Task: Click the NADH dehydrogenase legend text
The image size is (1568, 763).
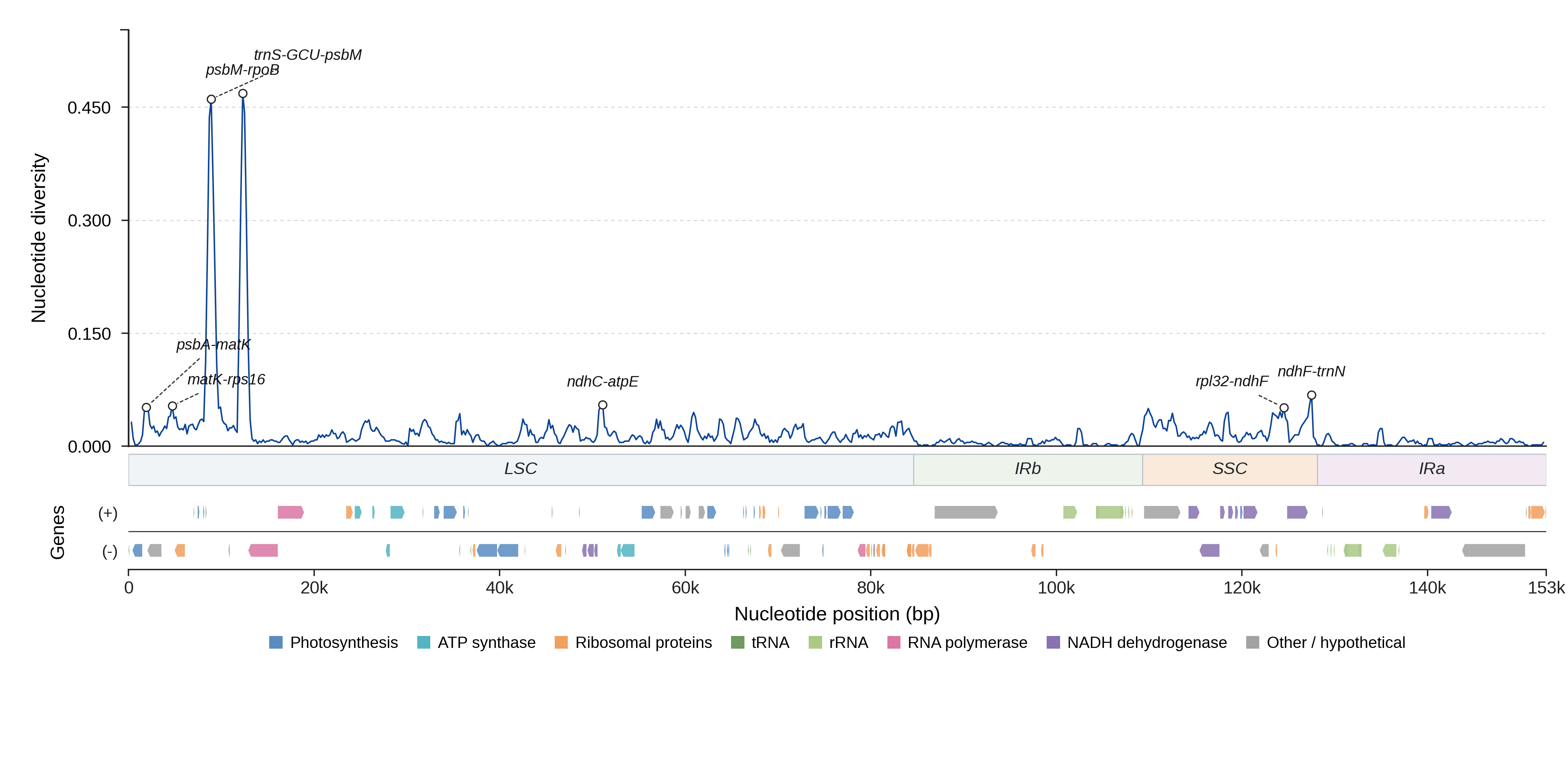Action: click(x=1147, y=642)
